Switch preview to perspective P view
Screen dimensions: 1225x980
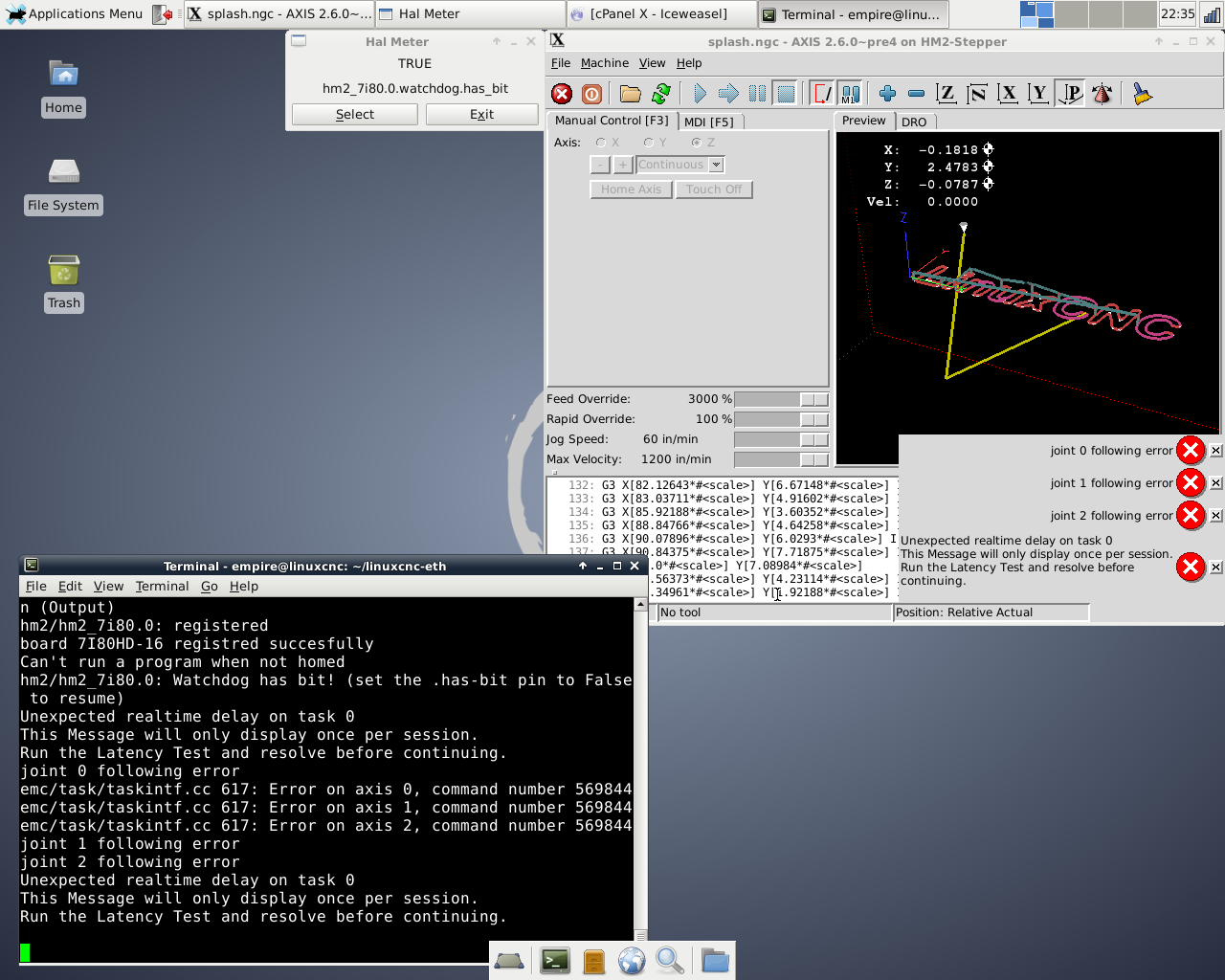tap(1070, 94)
